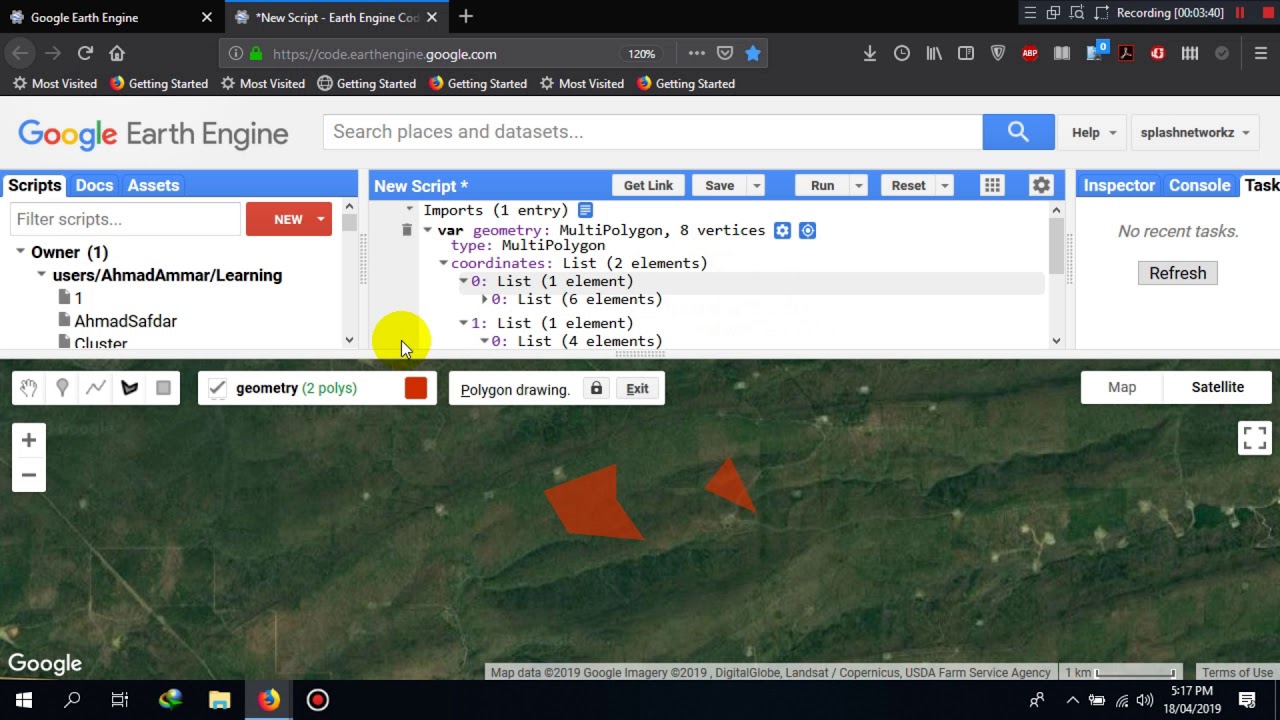Open Firefox downloads arrow
Viewport: 1280px width, 720px height.
click(x=870, y=53)
